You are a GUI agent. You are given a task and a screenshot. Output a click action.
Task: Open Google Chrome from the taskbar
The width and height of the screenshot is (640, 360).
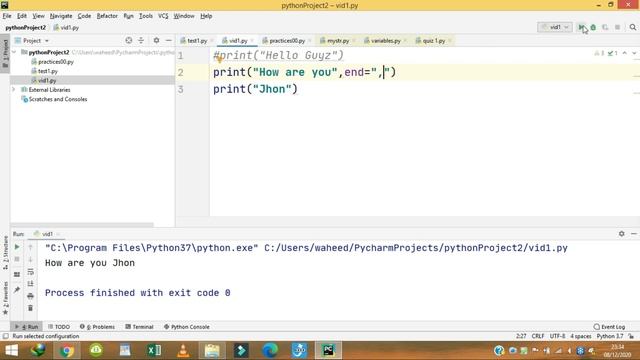click(67, 350)
